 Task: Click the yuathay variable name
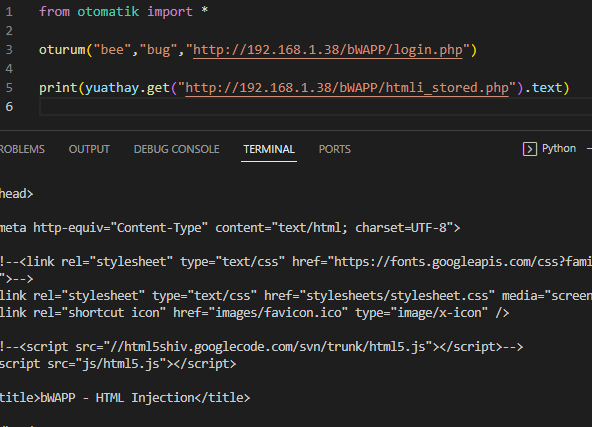(x=112, y=88)
